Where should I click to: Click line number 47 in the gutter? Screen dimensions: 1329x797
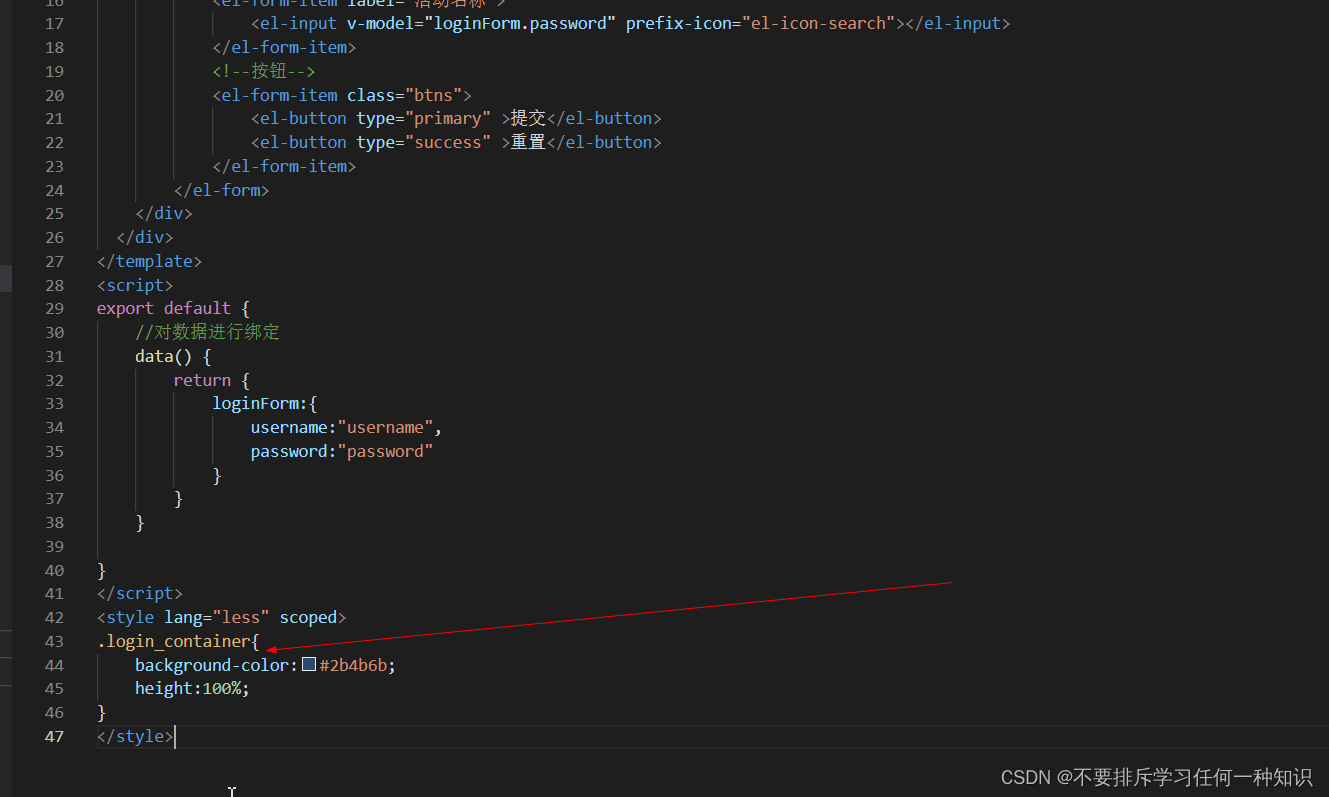(54, 736)
